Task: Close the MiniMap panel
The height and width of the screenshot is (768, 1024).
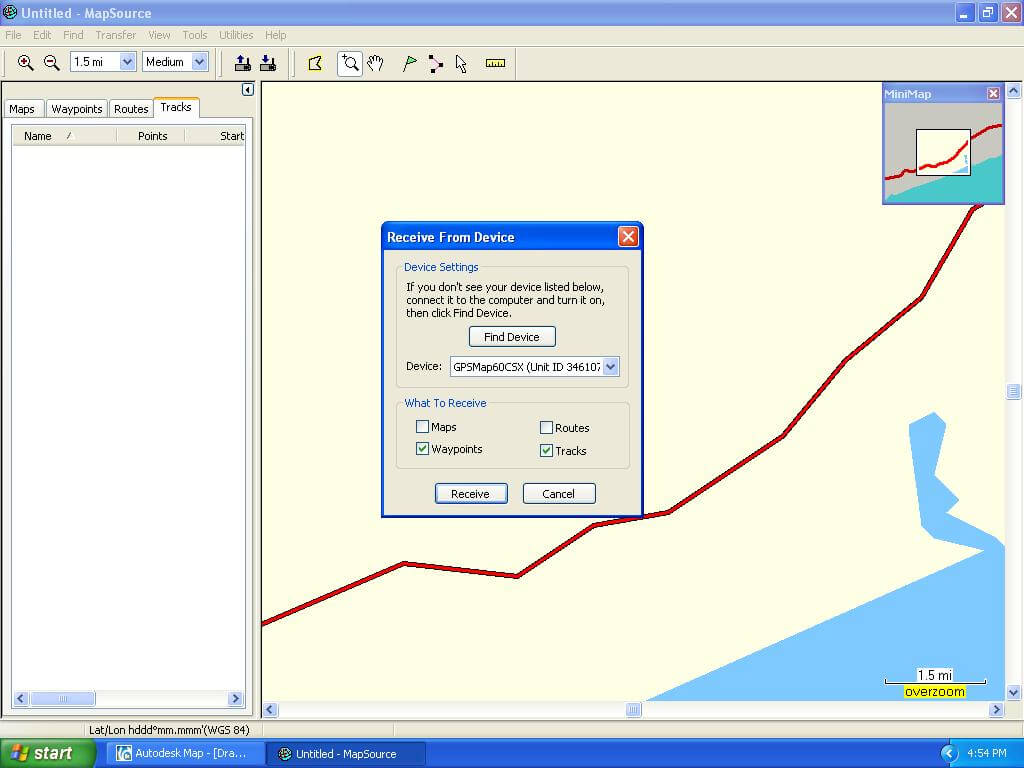Action: click(993, 93)
